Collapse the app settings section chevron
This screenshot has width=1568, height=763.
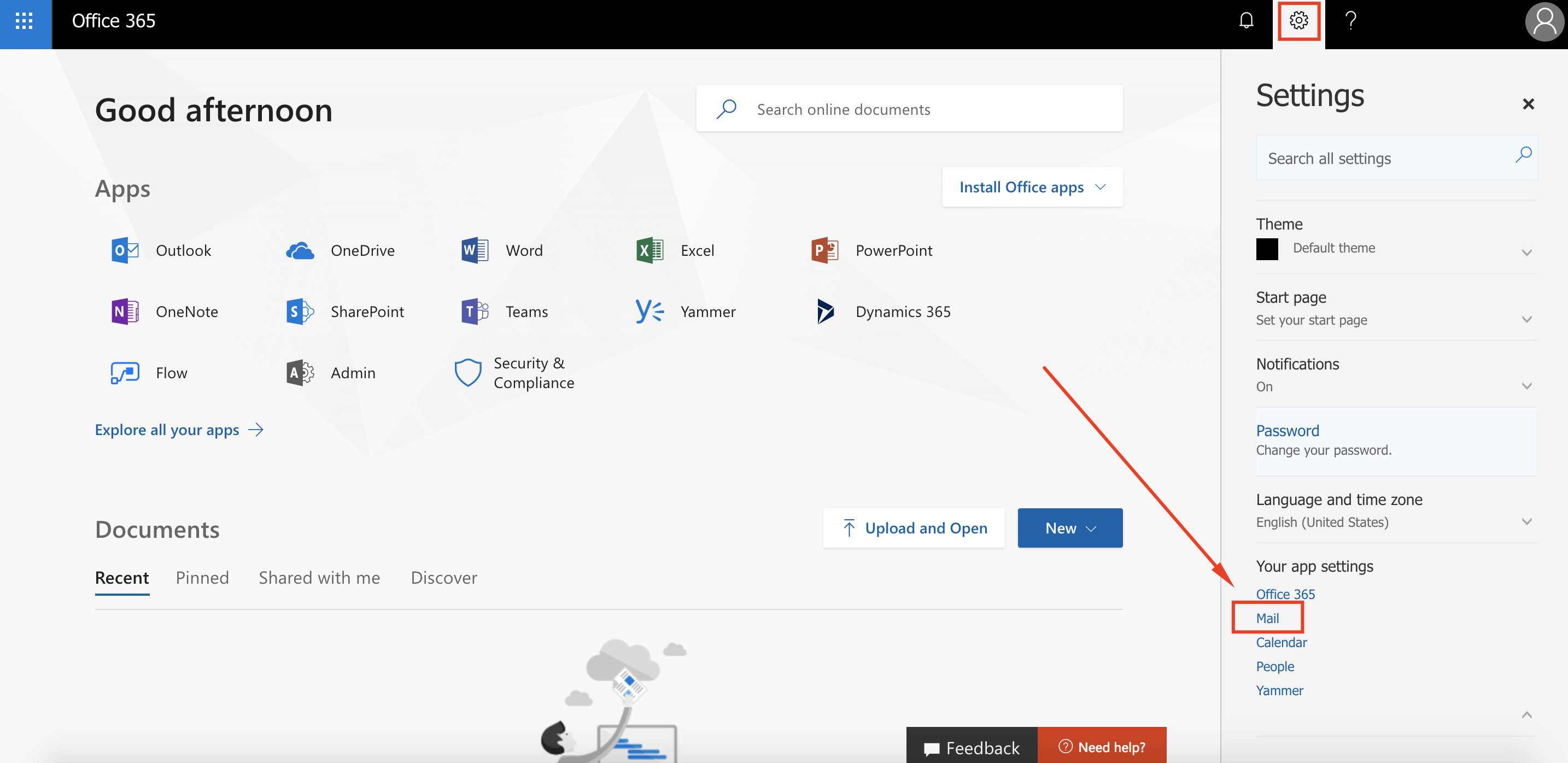click(x=1526, y=714)
